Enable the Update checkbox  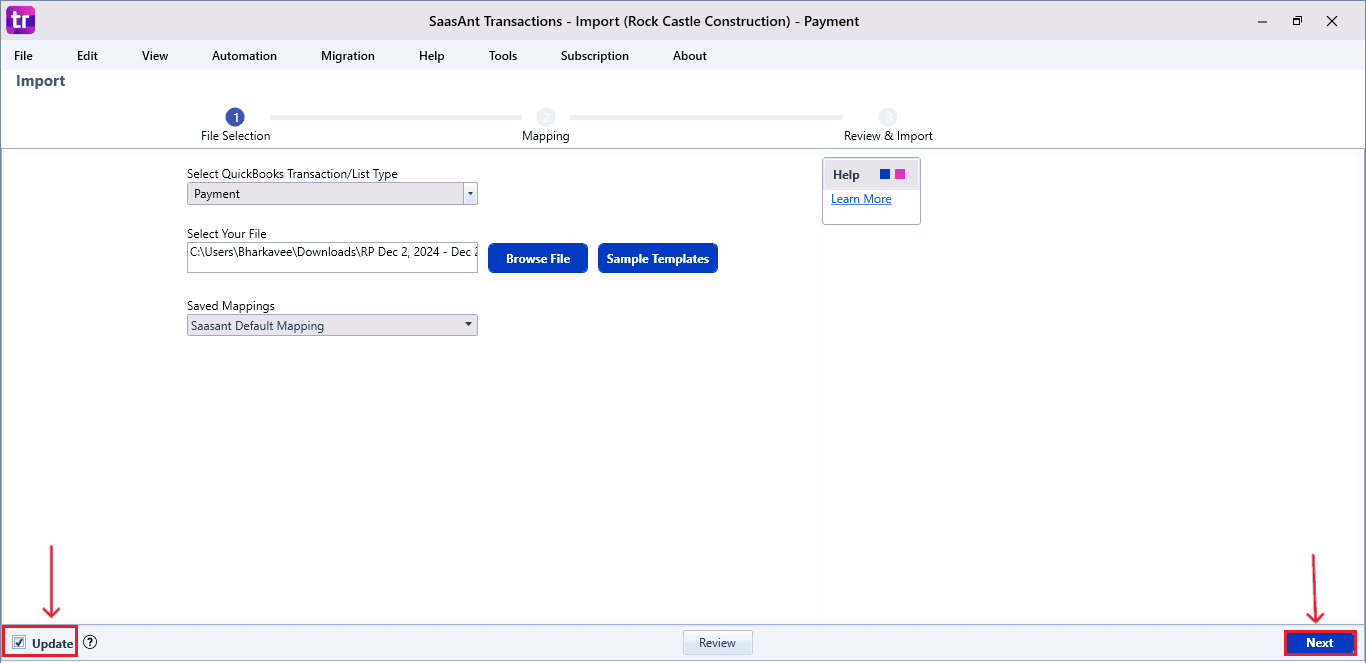pos(17,642)
